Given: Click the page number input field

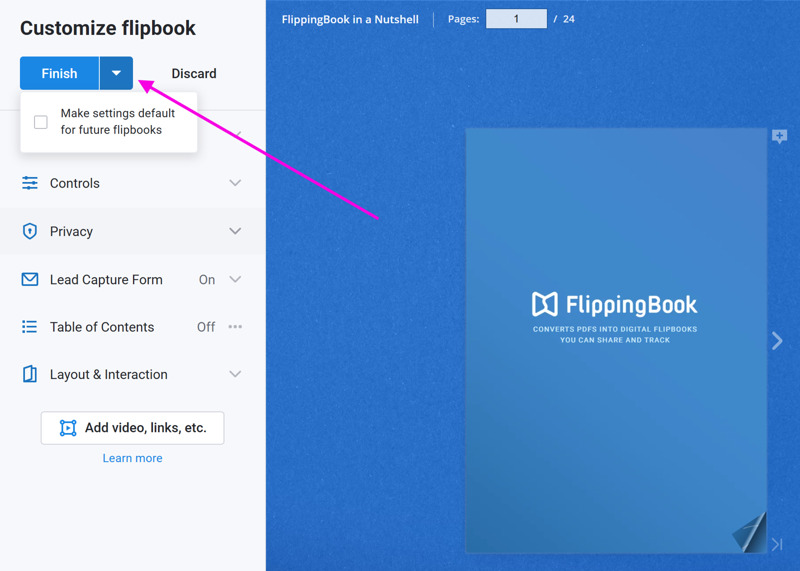Looking at the screenshot, I should coord(516,19).
